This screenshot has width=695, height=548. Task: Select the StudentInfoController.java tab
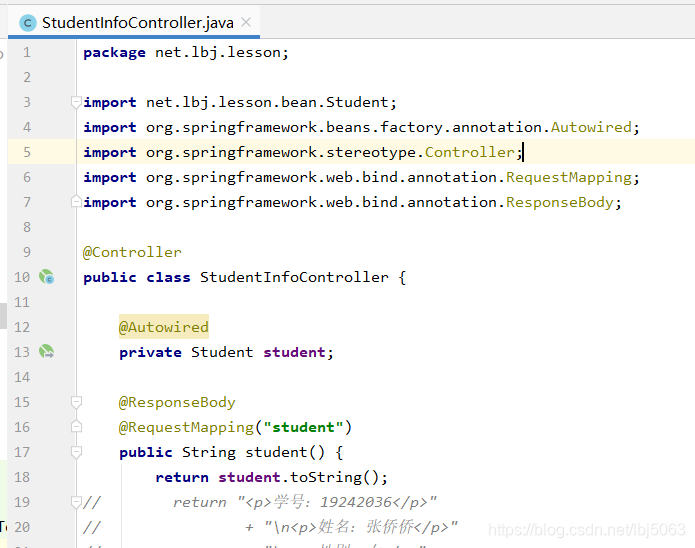pos(134,23)
